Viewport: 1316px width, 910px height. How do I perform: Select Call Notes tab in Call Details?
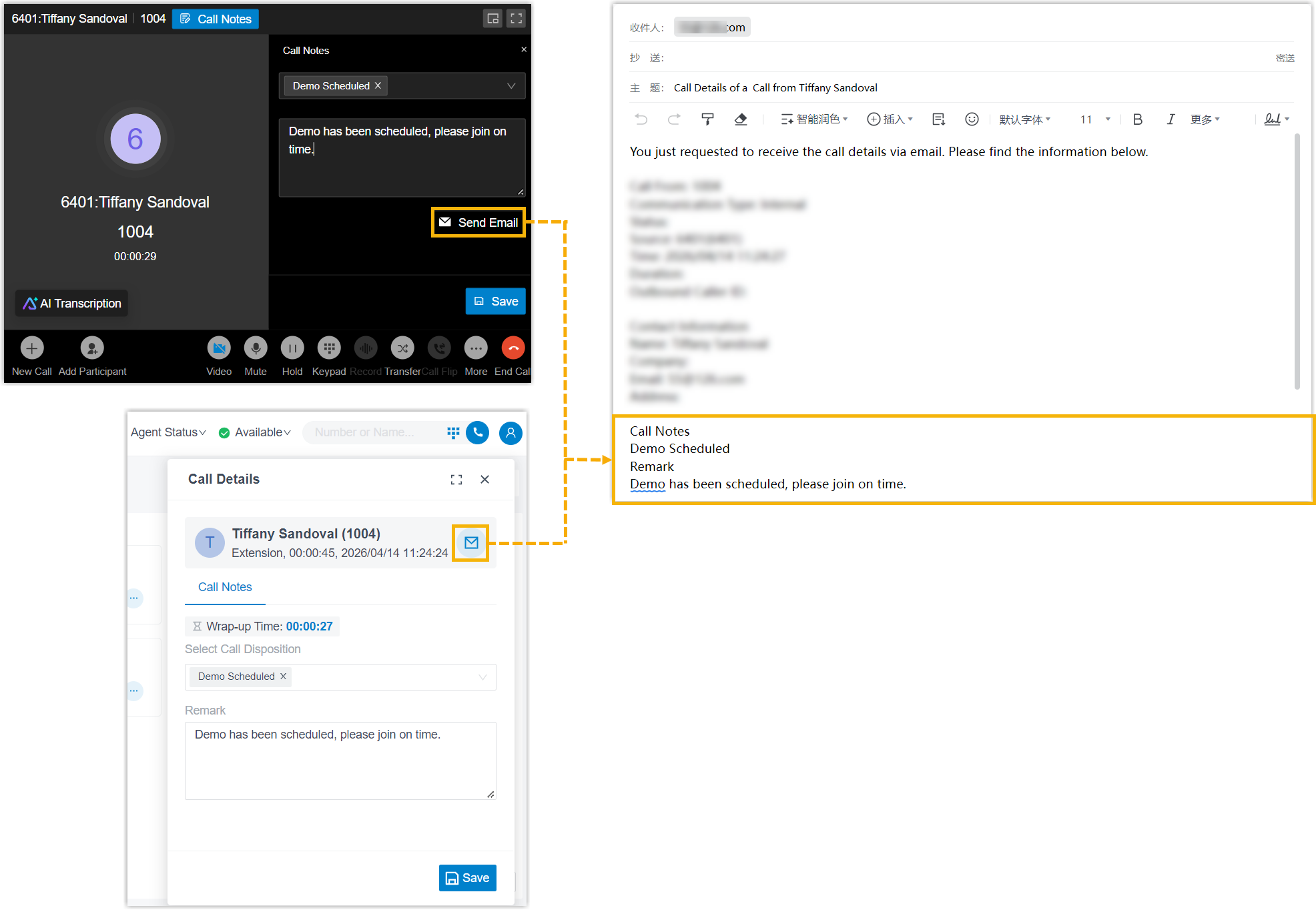(x=225, y=587)
